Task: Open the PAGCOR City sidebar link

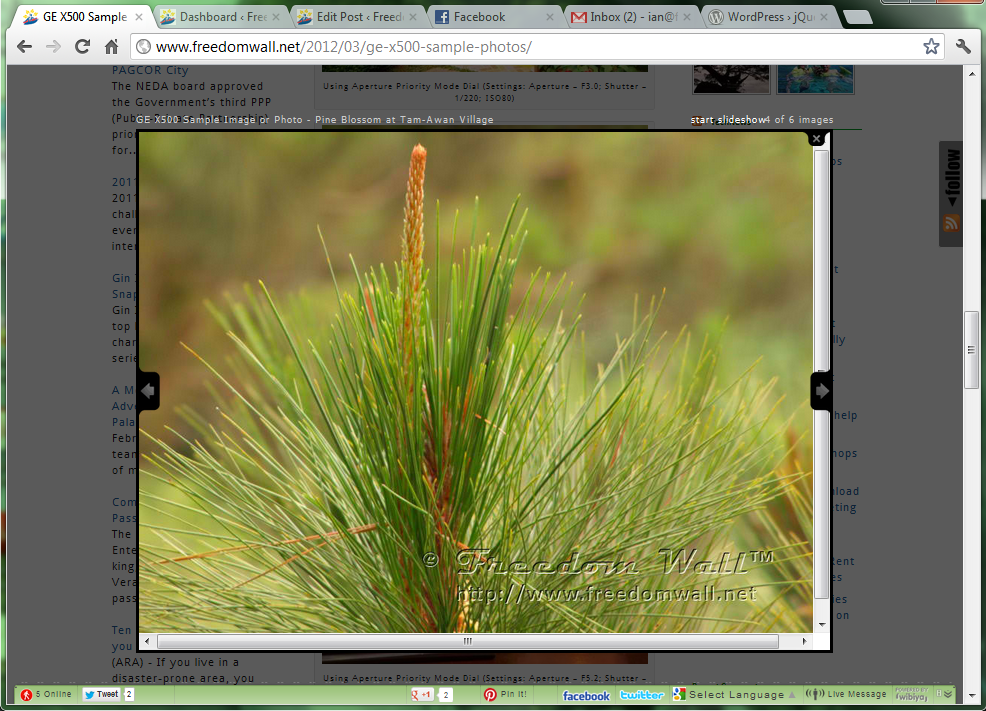Action: coord(150,70)
